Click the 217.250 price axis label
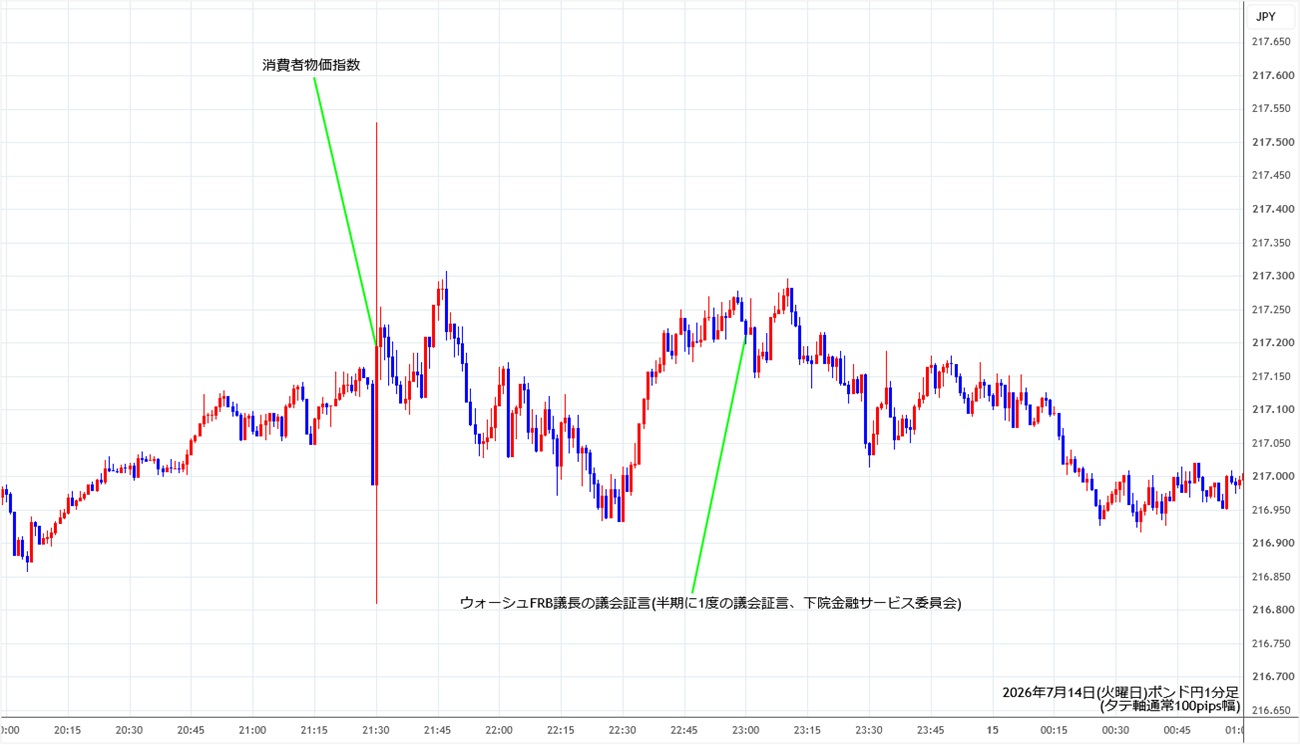Viewport: 1300px width, 745px height. [1270, 310]
